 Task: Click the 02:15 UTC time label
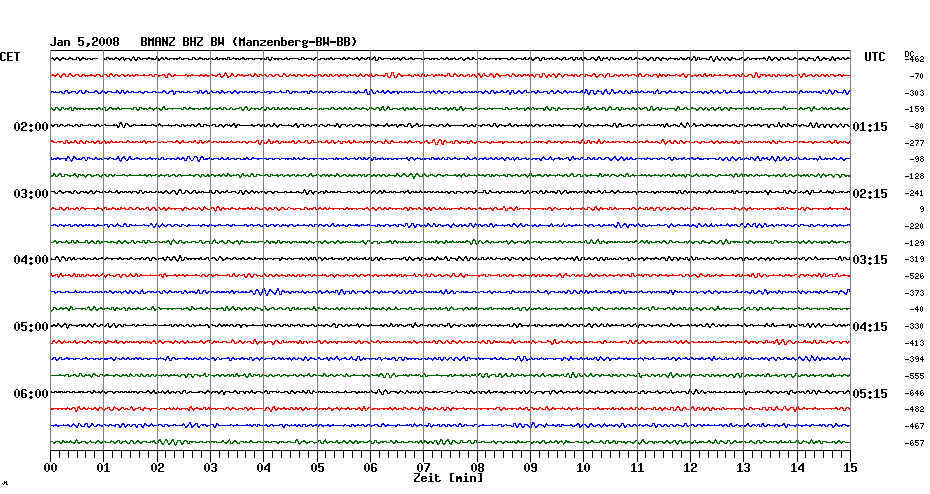click(870, 194)
